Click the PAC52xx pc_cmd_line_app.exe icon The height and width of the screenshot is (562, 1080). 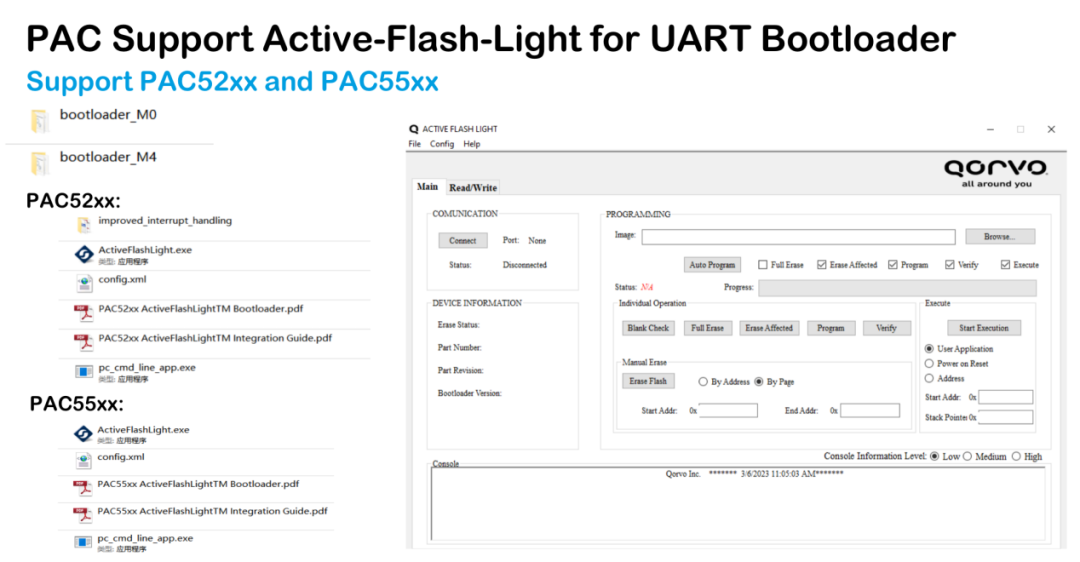point(84,372)
